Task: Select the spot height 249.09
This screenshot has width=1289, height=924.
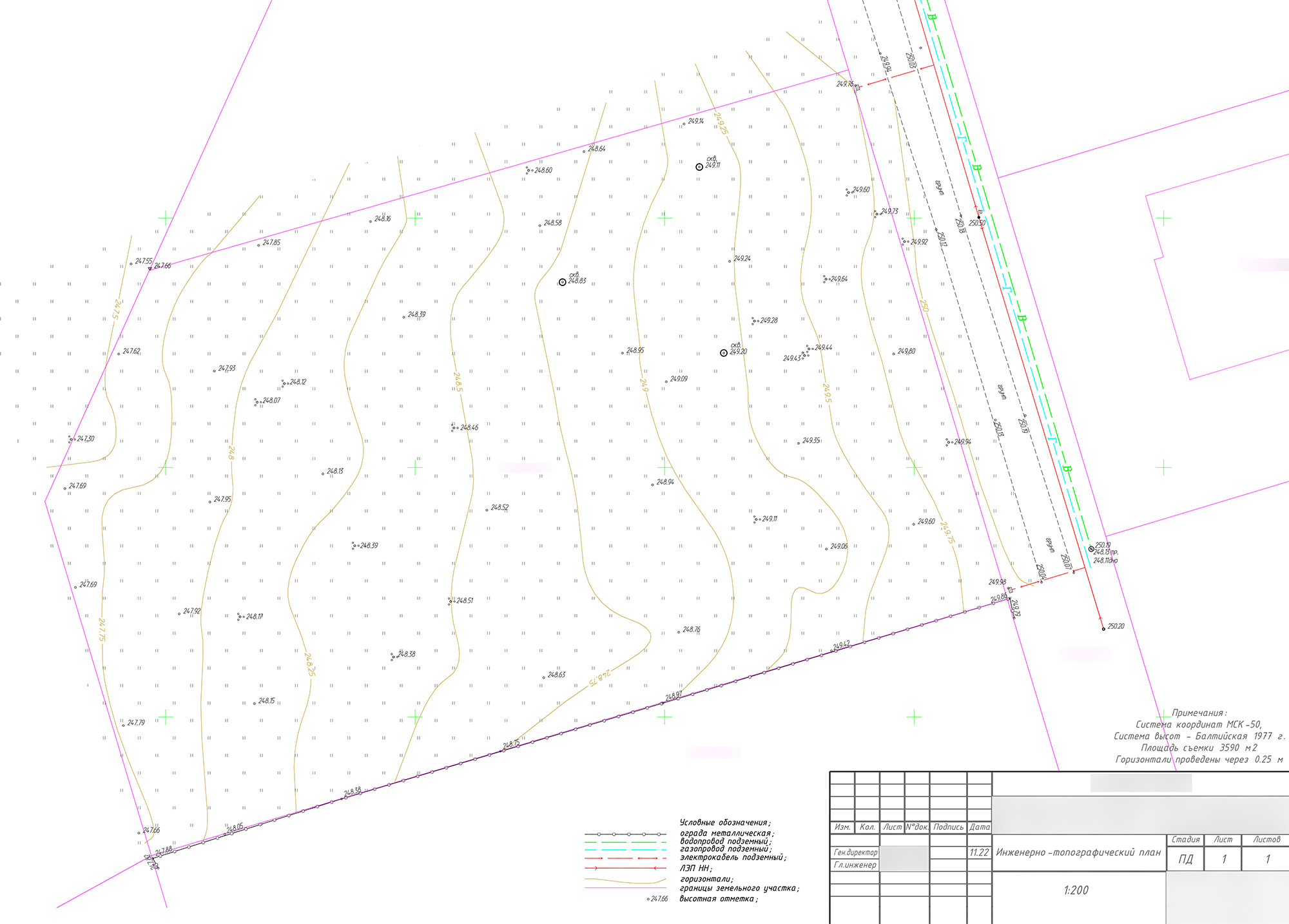Action: 679,379
